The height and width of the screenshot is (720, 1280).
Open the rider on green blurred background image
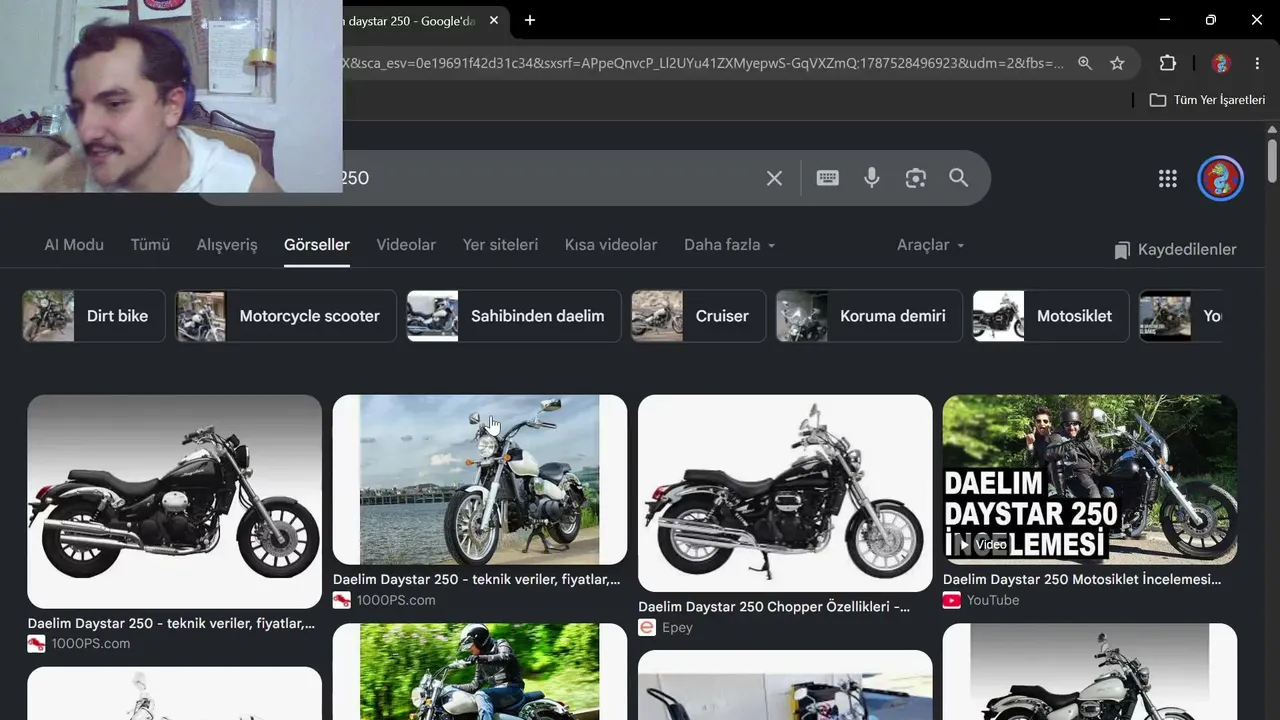point(480,671)
